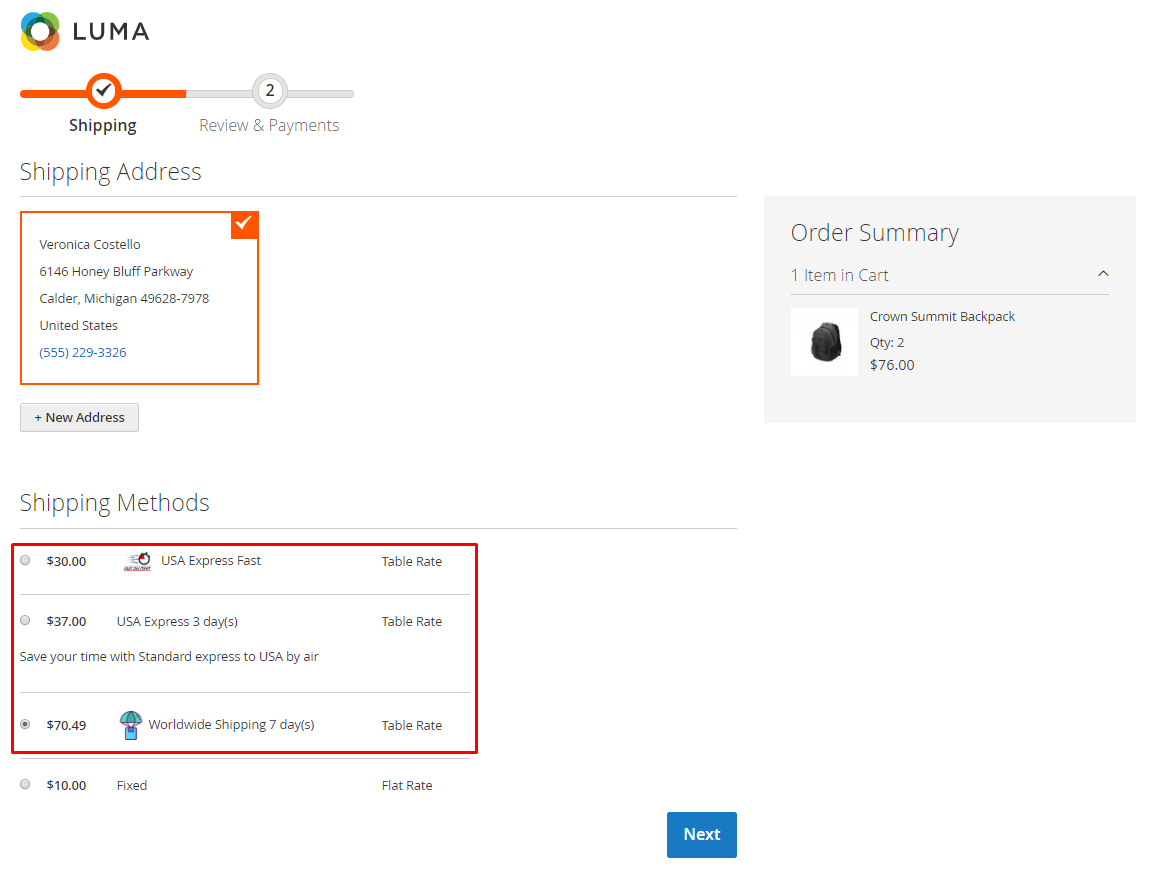1156x874 pixels.
Task: Click the USA Express Fast delivery icon
Action: click(137, 561)
